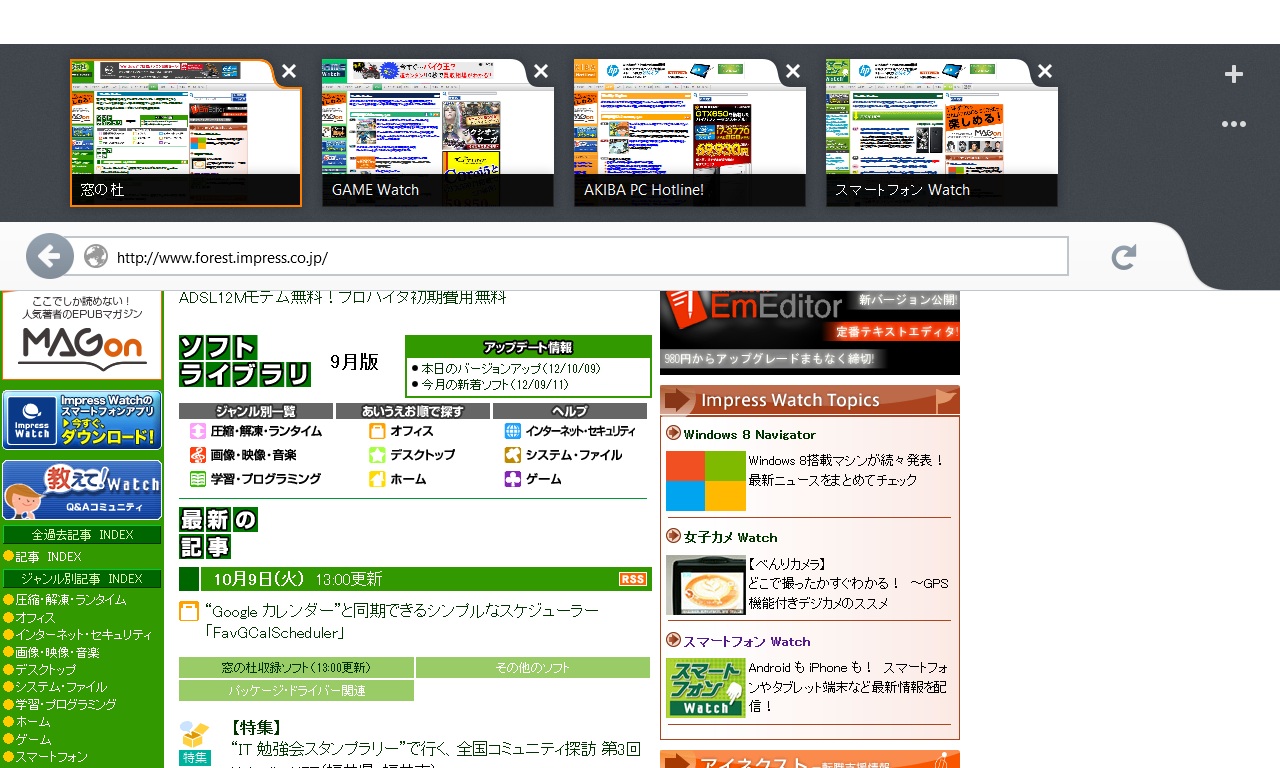Open a new tab with the plus icon
The height and width of the screenshot is (768, 1280).
tap(1233, 73)
